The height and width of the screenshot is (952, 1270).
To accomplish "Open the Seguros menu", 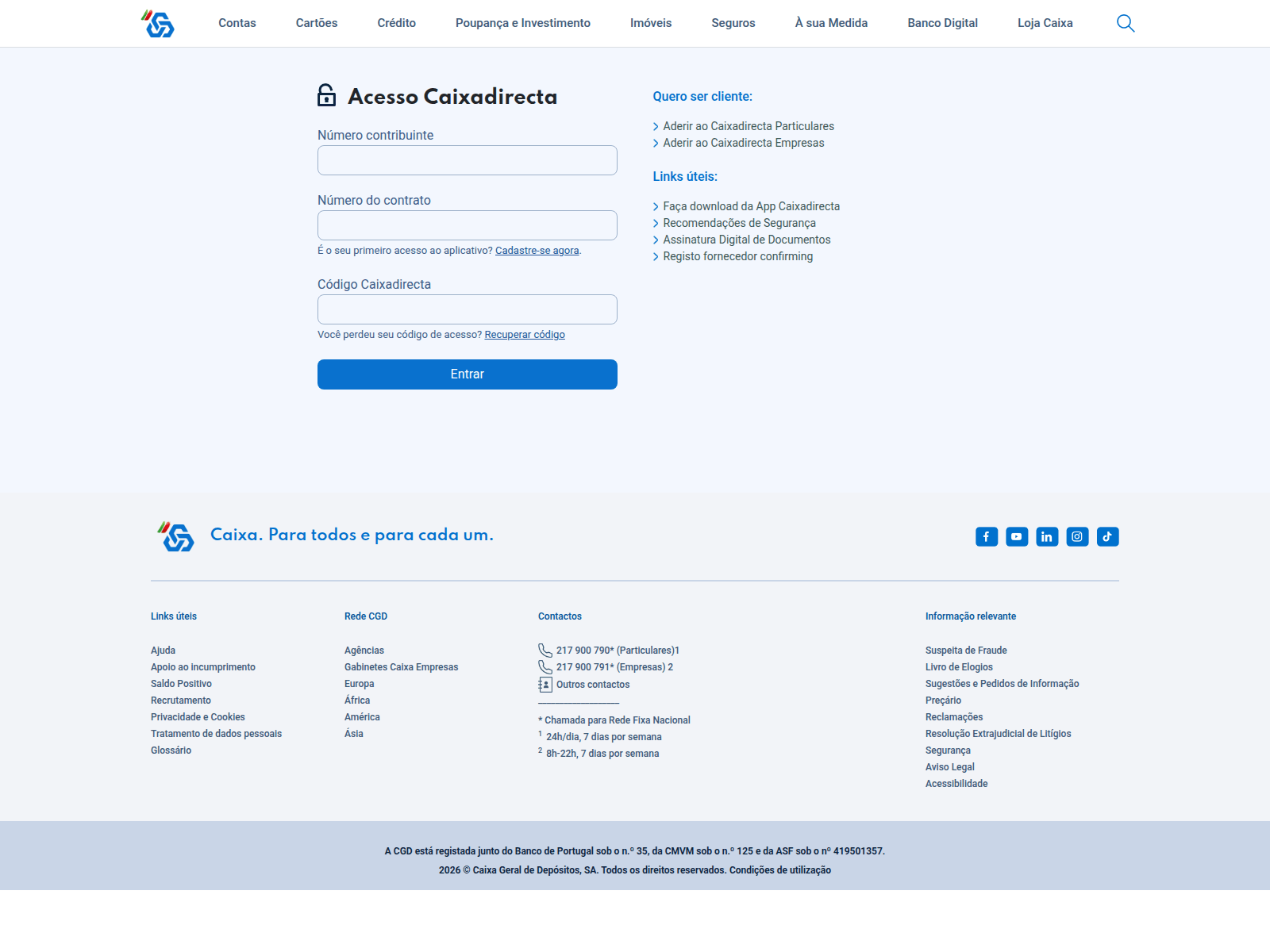I will [733, 23].
